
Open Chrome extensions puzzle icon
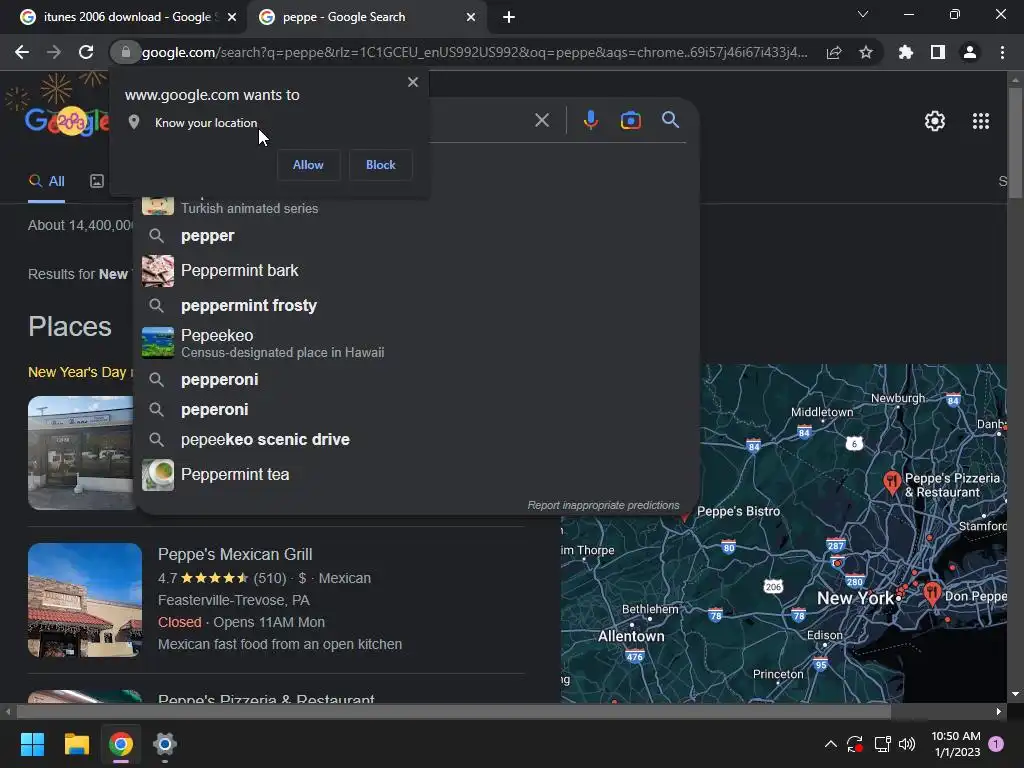905,52
